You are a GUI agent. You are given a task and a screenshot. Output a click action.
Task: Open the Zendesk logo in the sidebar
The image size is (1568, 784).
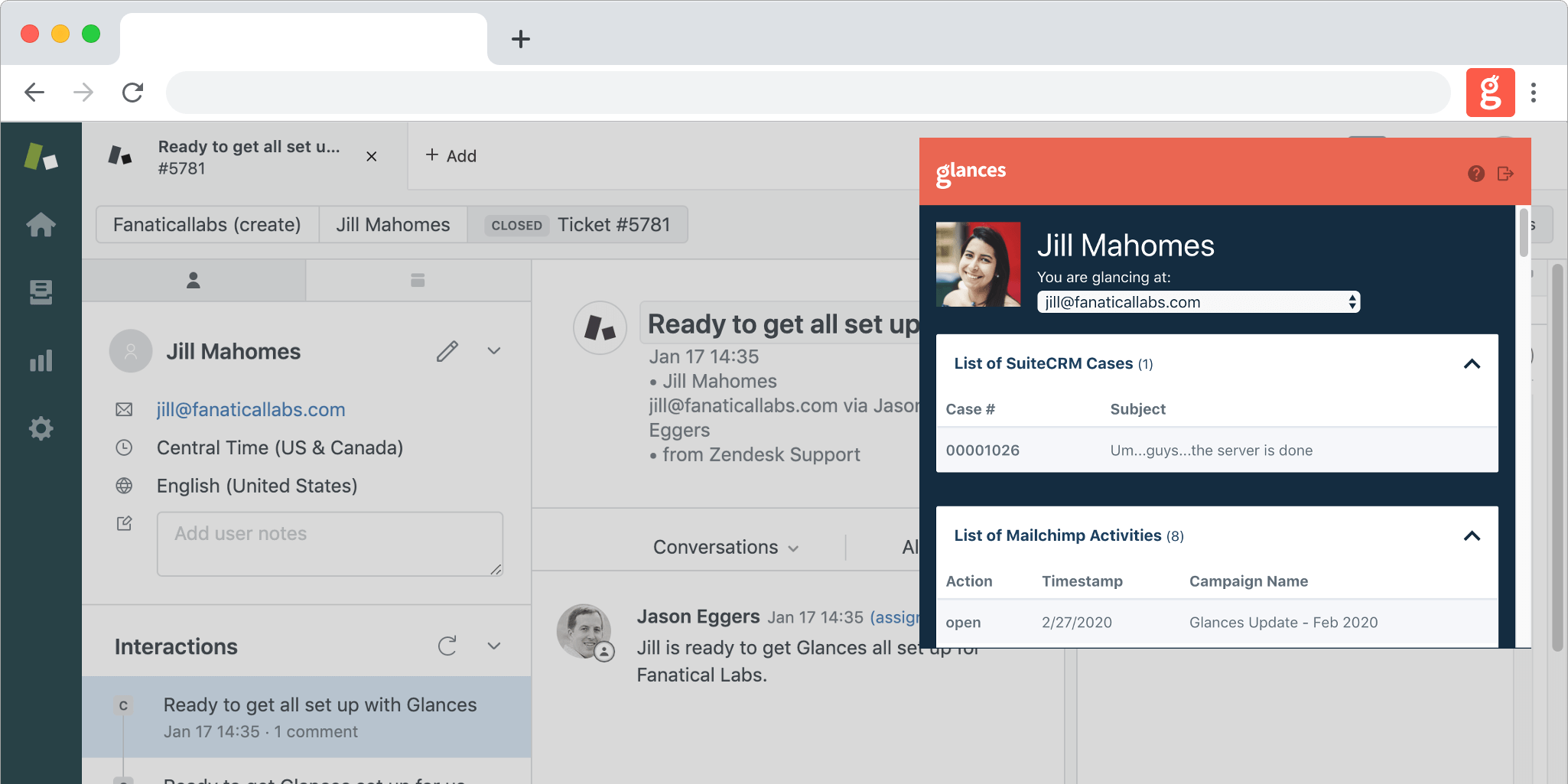(41, 156)
